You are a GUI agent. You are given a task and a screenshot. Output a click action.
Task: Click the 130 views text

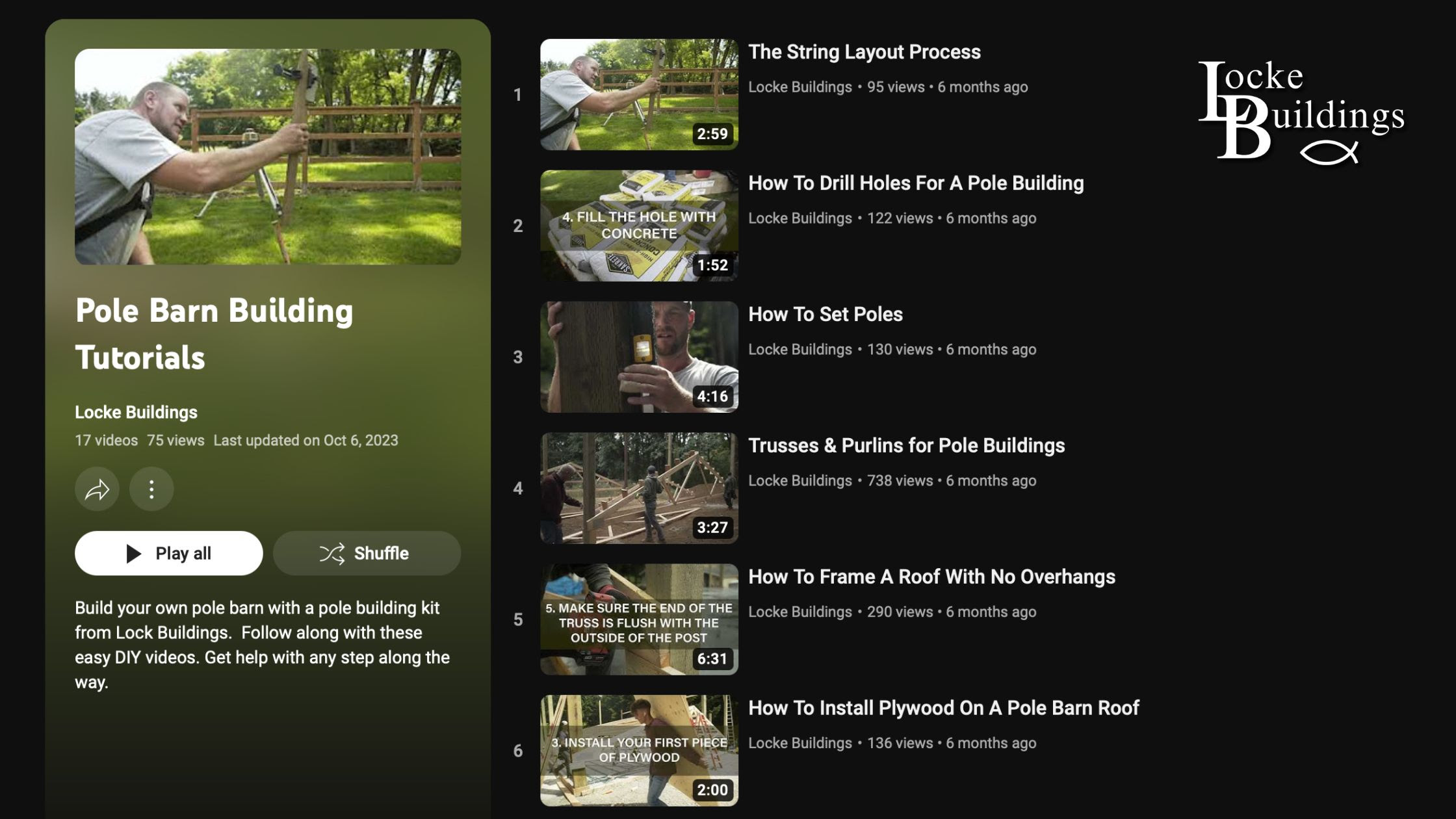coord(900,350)
